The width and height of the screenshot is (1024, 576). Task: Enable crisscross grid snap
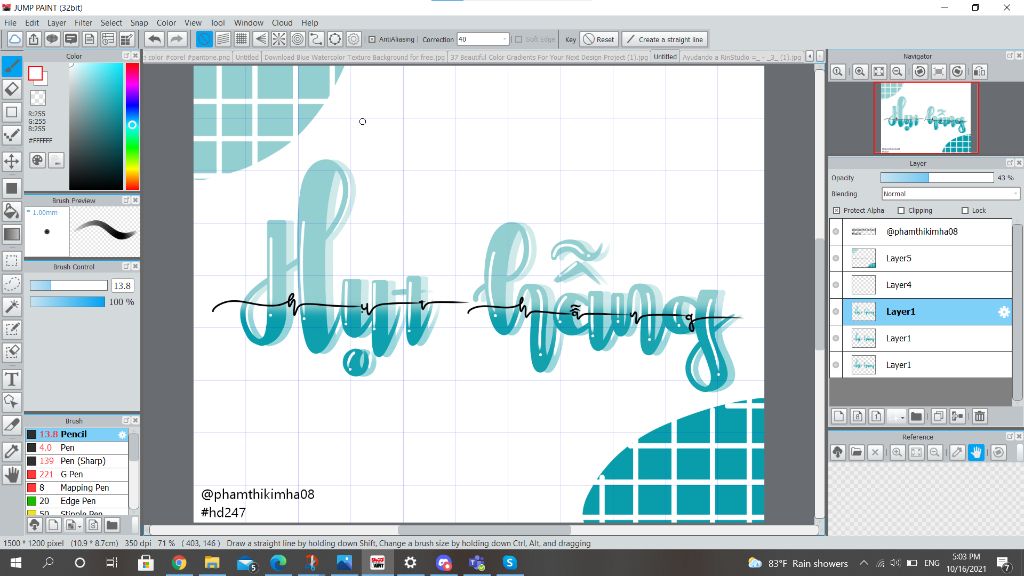[x=242, y=39]
